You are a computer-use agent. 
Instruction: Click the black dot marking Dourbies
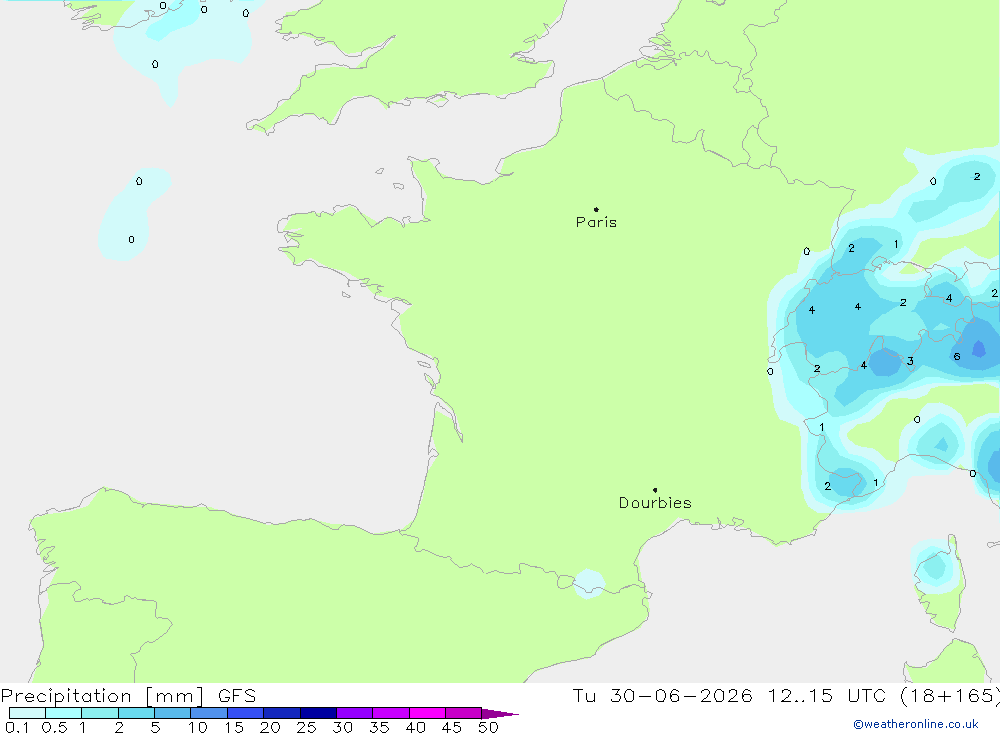[655, 490]
